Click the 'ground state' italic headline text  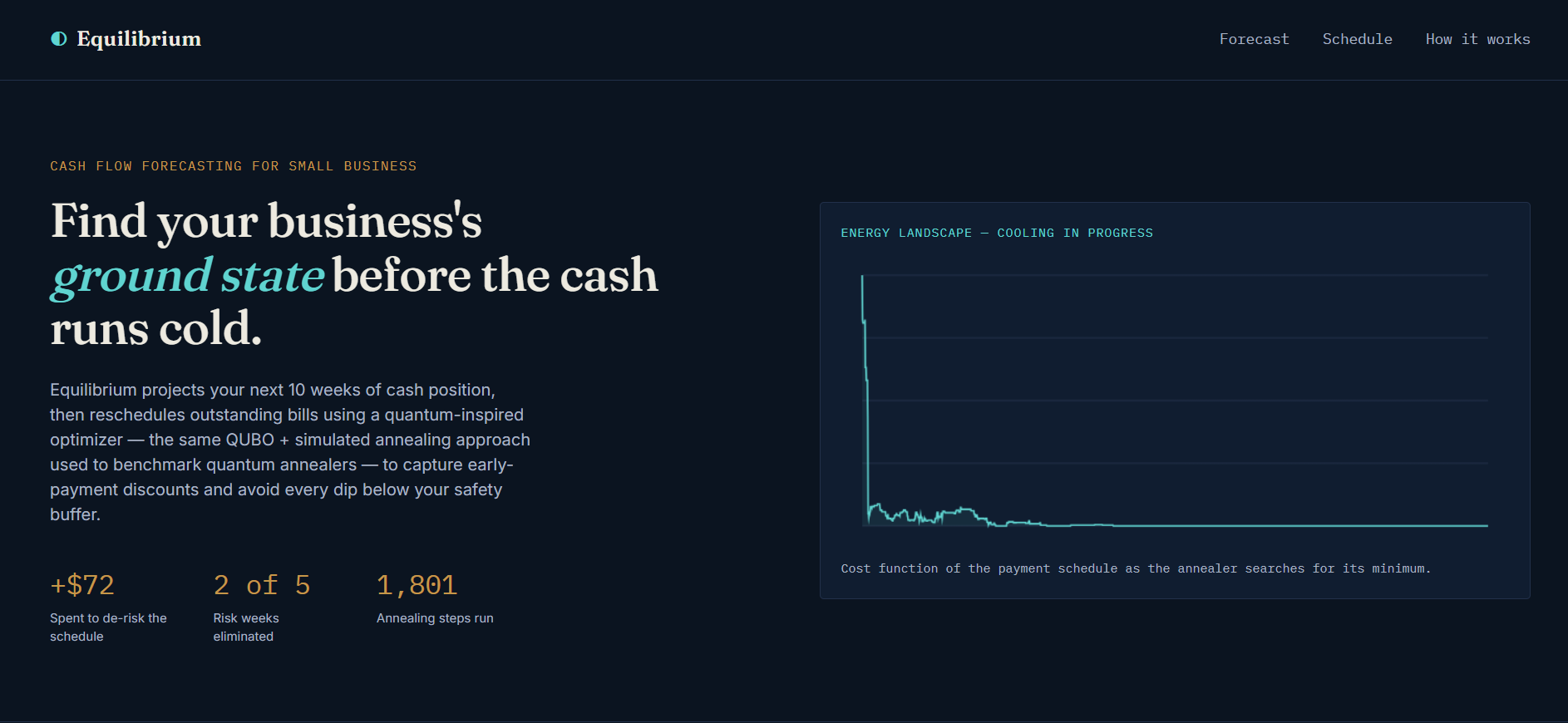pos(188,275)
